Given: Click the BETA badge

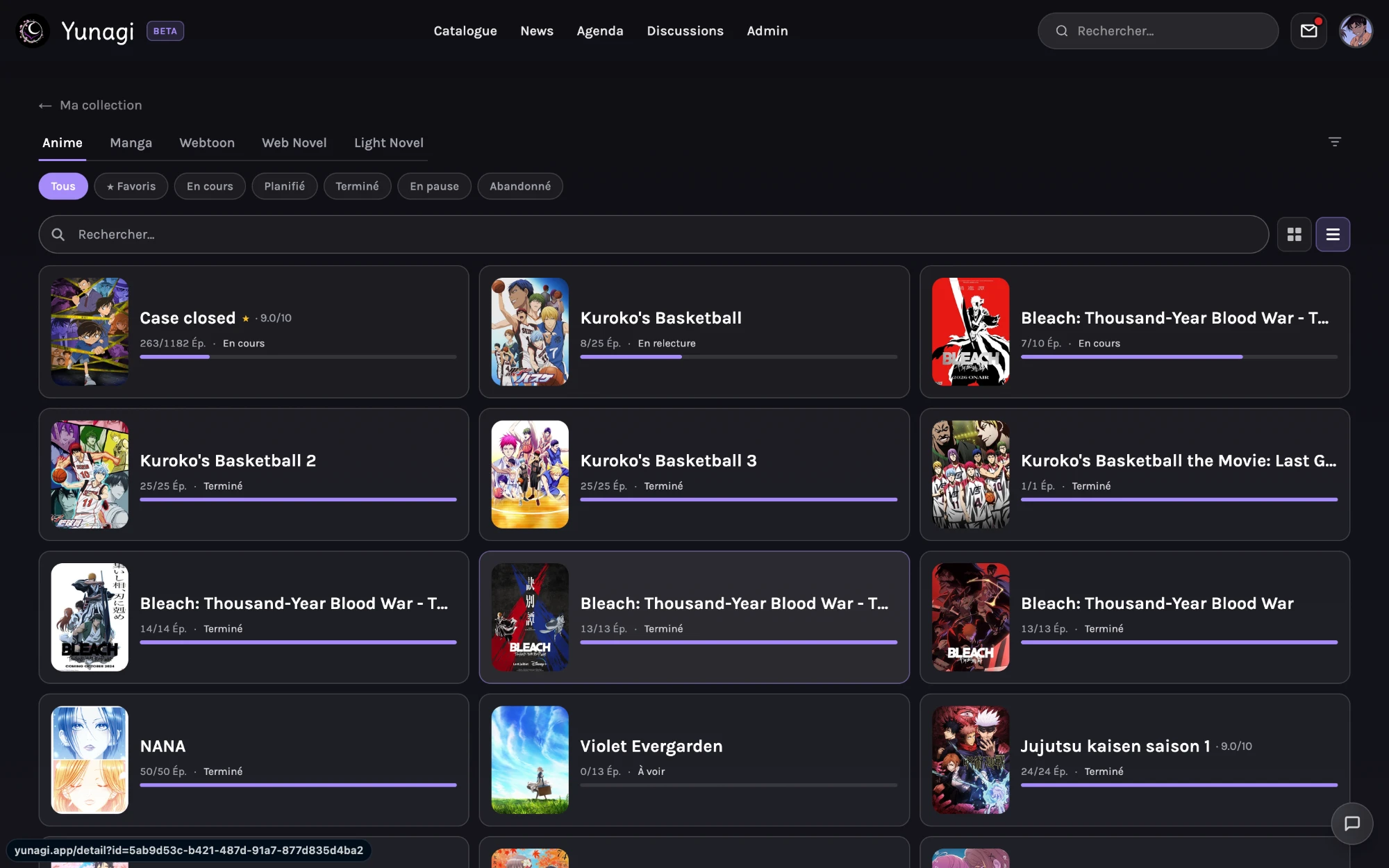Looking at the screenshot, I should click(x=165, y=31).
